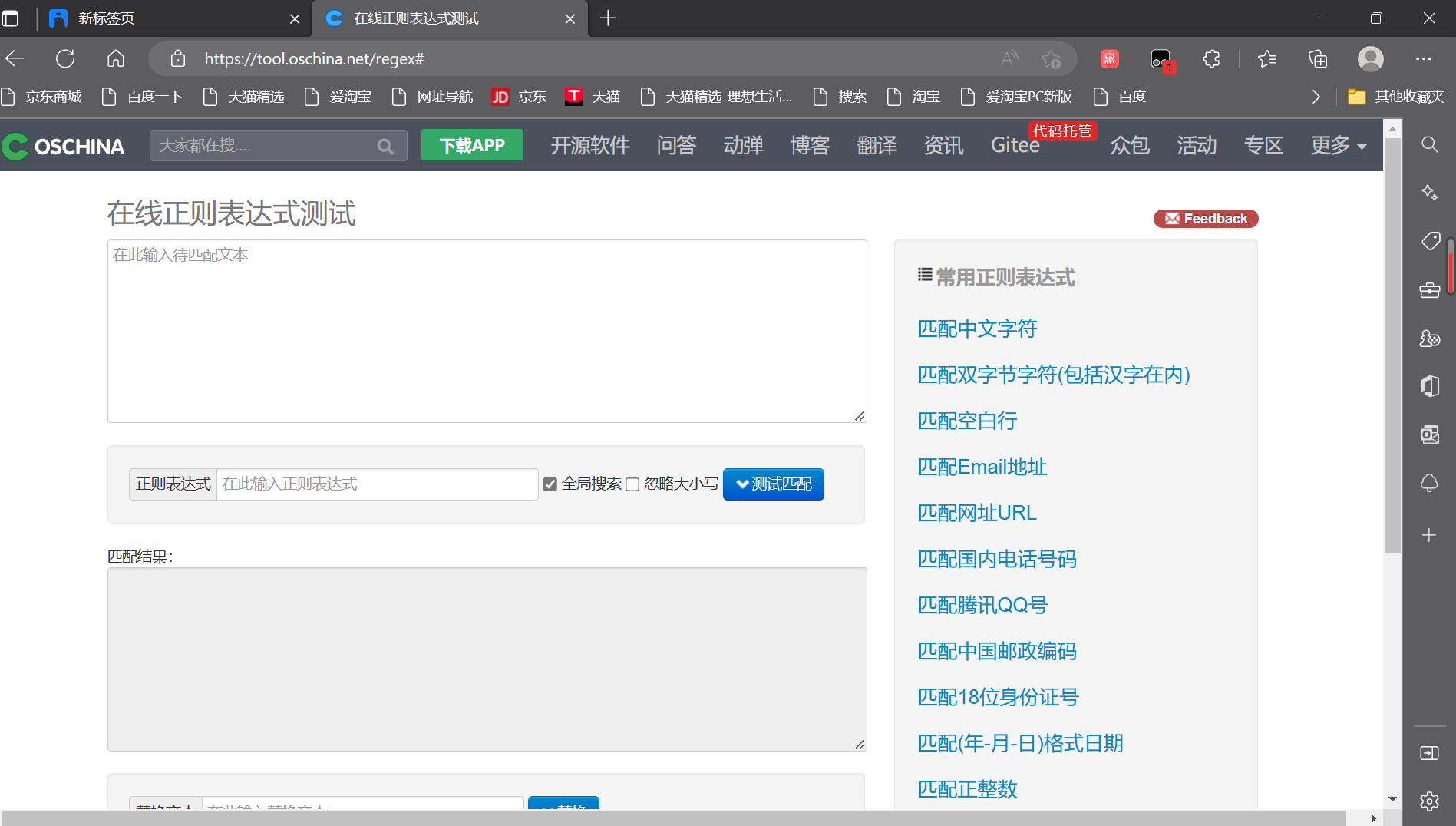Open the sidebar games icon

pos(1429,338)
